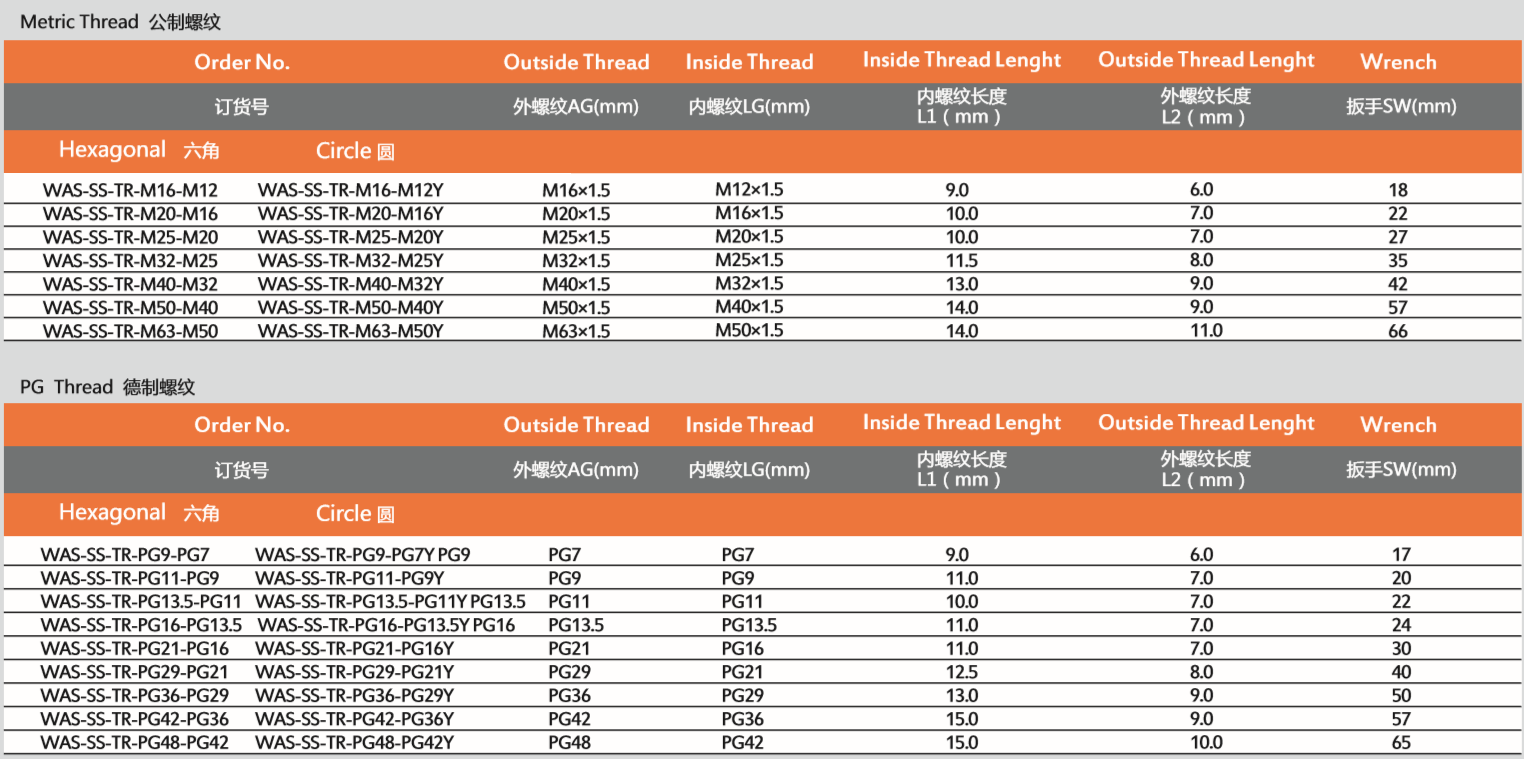
Task: Click wrench size 65
Action: (x=1401, y=743)
